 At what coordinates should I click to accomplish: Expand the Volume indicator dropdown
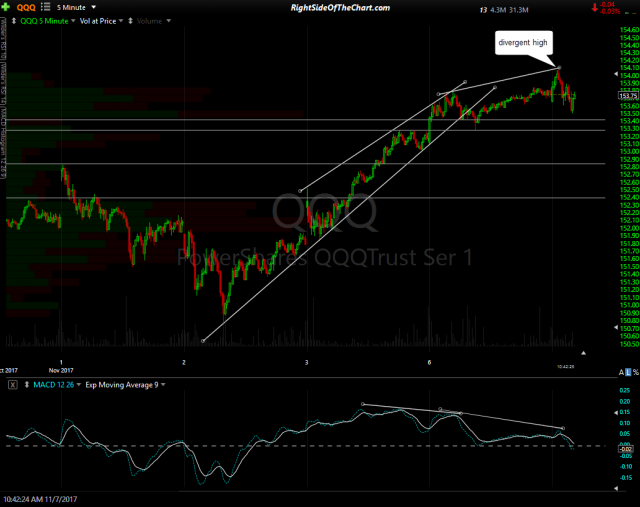[169, 21]
